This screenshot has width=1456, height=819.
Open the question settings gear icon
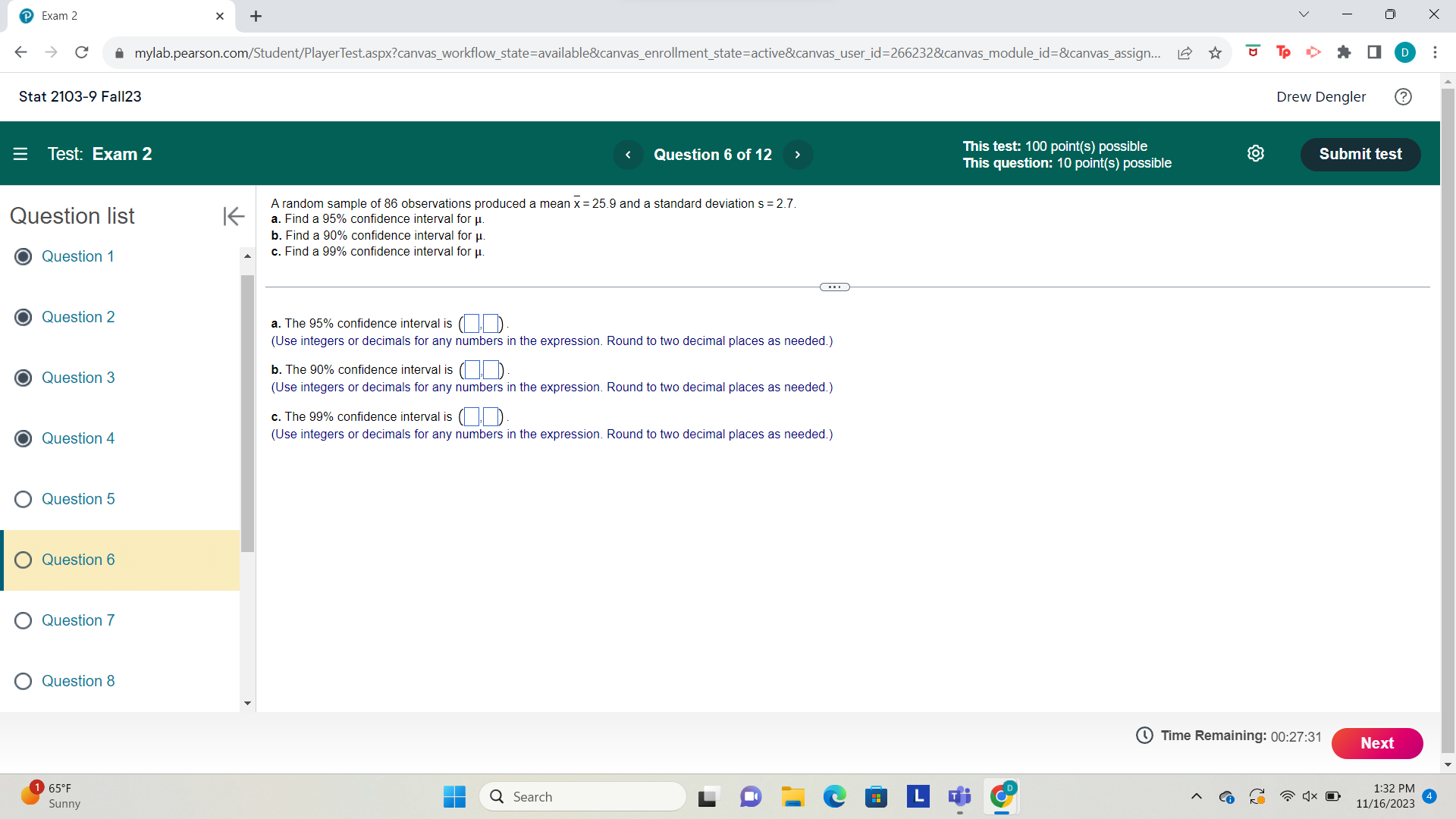pos(1256,153)
